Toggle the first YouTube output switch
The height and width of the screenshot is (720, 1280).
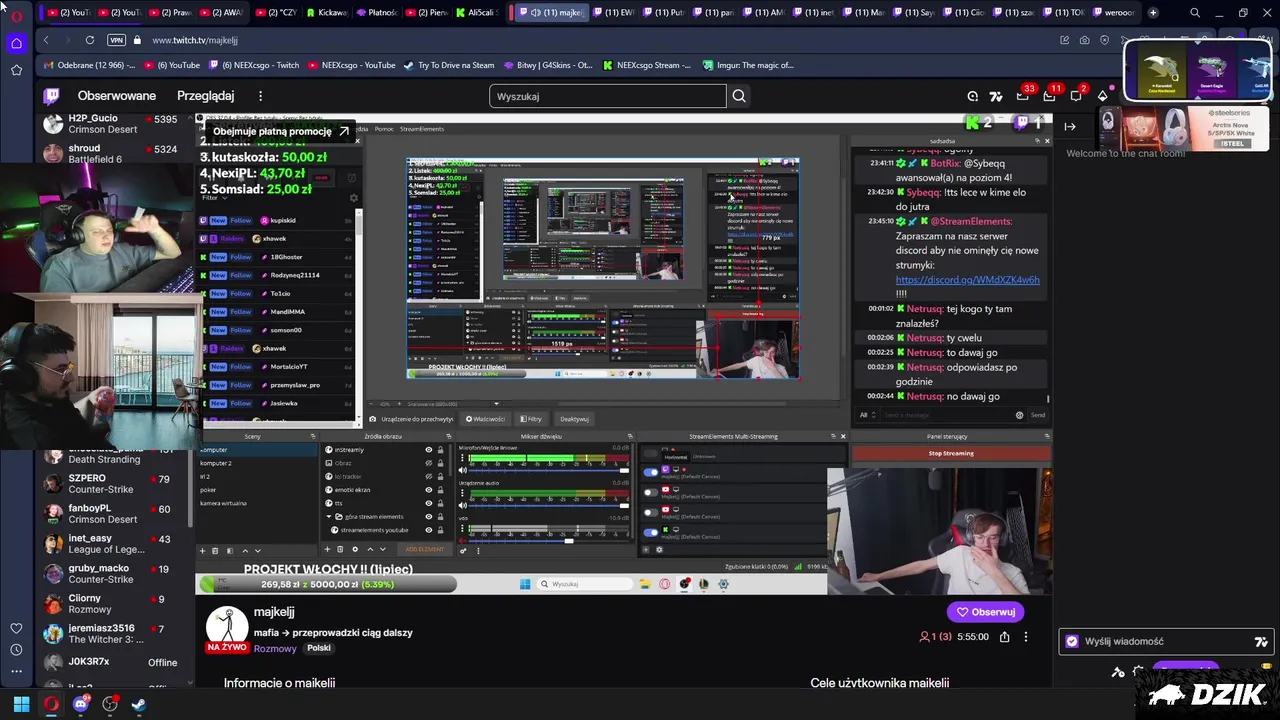(x=652, y=491)
